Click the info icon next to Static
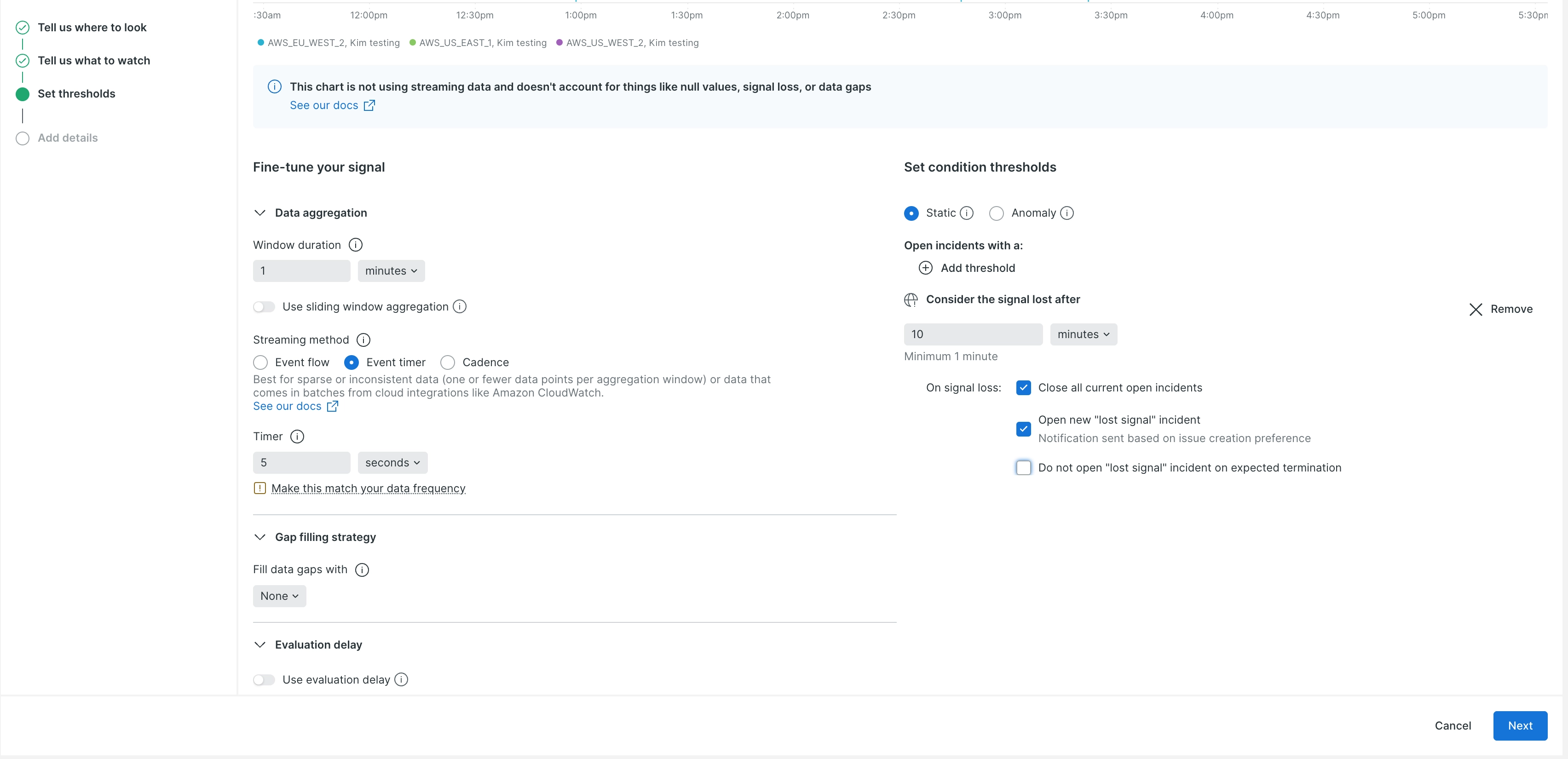Viewport: 1568px width, 759px height. tap(967, 213)
